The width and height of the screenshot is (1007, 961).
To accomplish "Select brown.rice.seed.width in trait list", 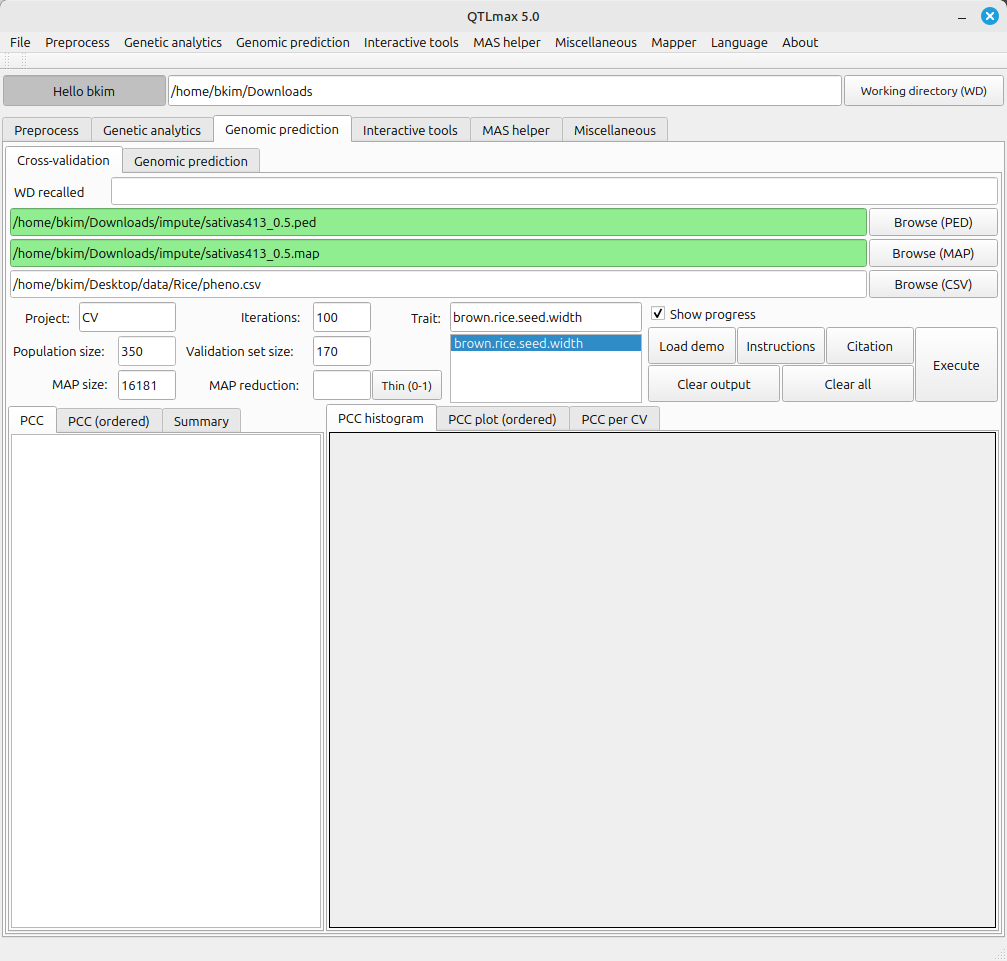I will [545, 343].
